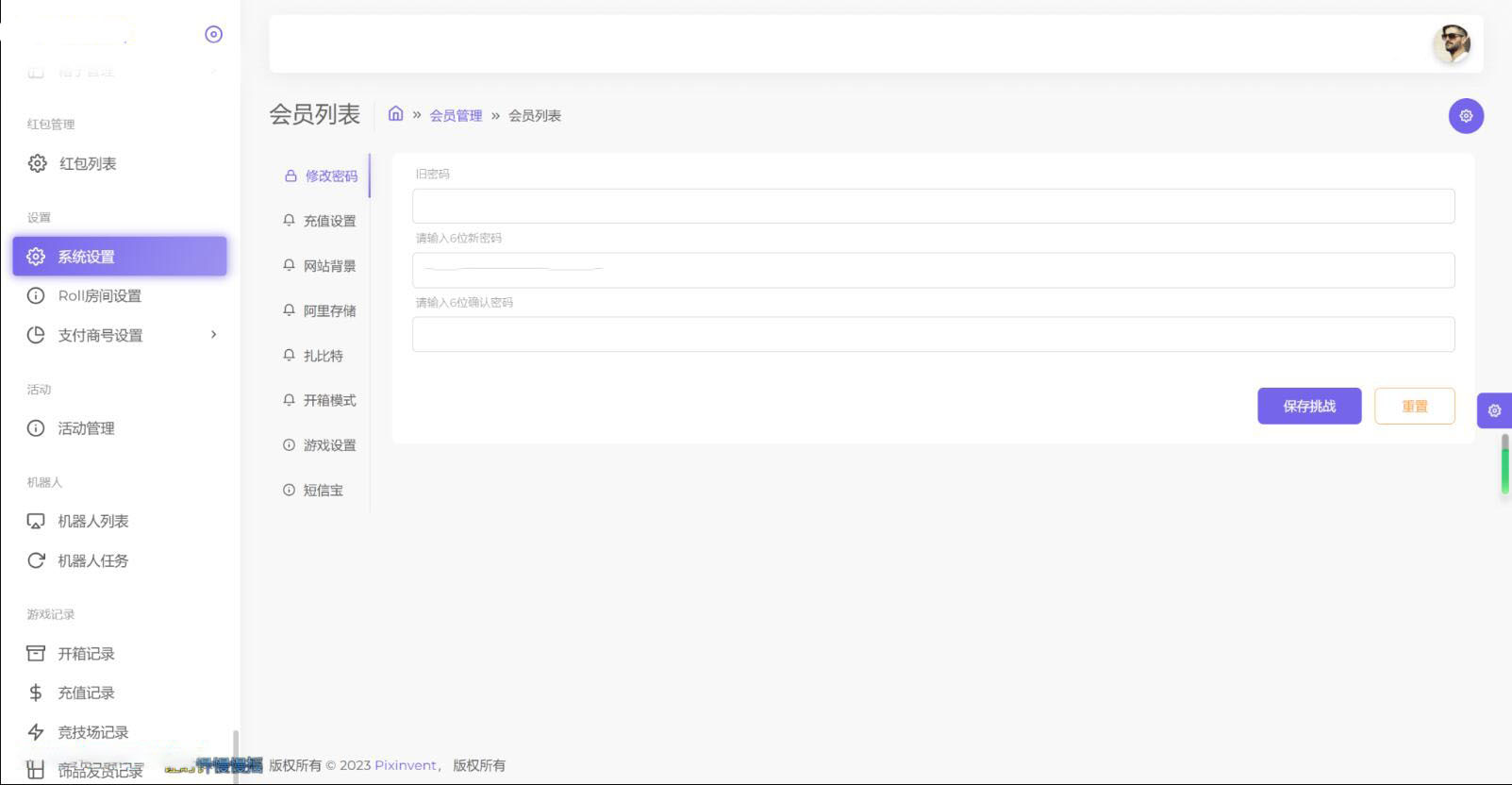This screenshot has height=785, width=1512.
Task: Click bell icon beside 扎比特
Action: point(289,355)
